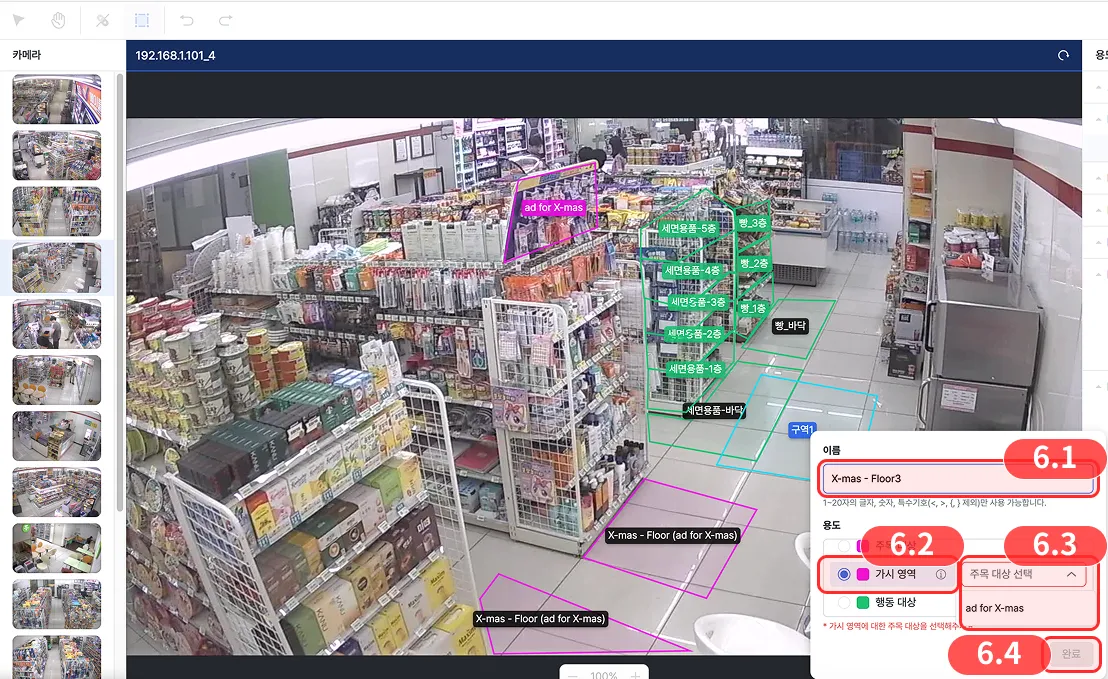Activate the hand pan tool
Screen dimensions: 1108x679
(x=58, y=20)
